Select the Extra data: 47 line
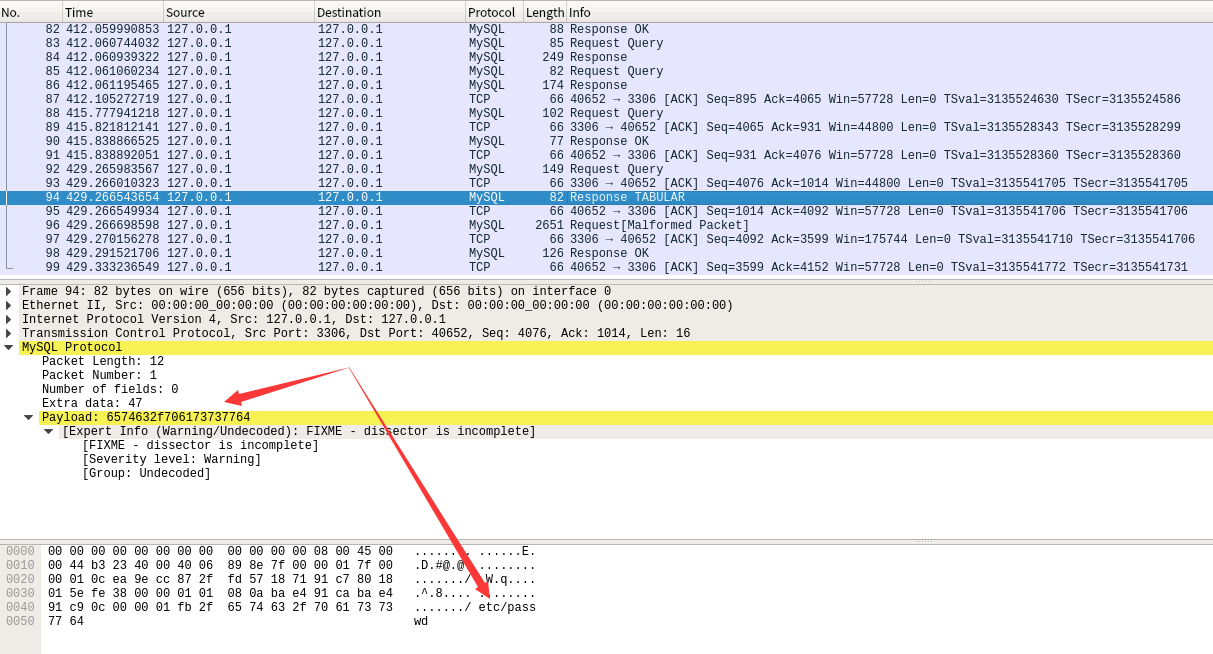The image size is (1213, 654). pyautogui.click(x=92, y=404)
